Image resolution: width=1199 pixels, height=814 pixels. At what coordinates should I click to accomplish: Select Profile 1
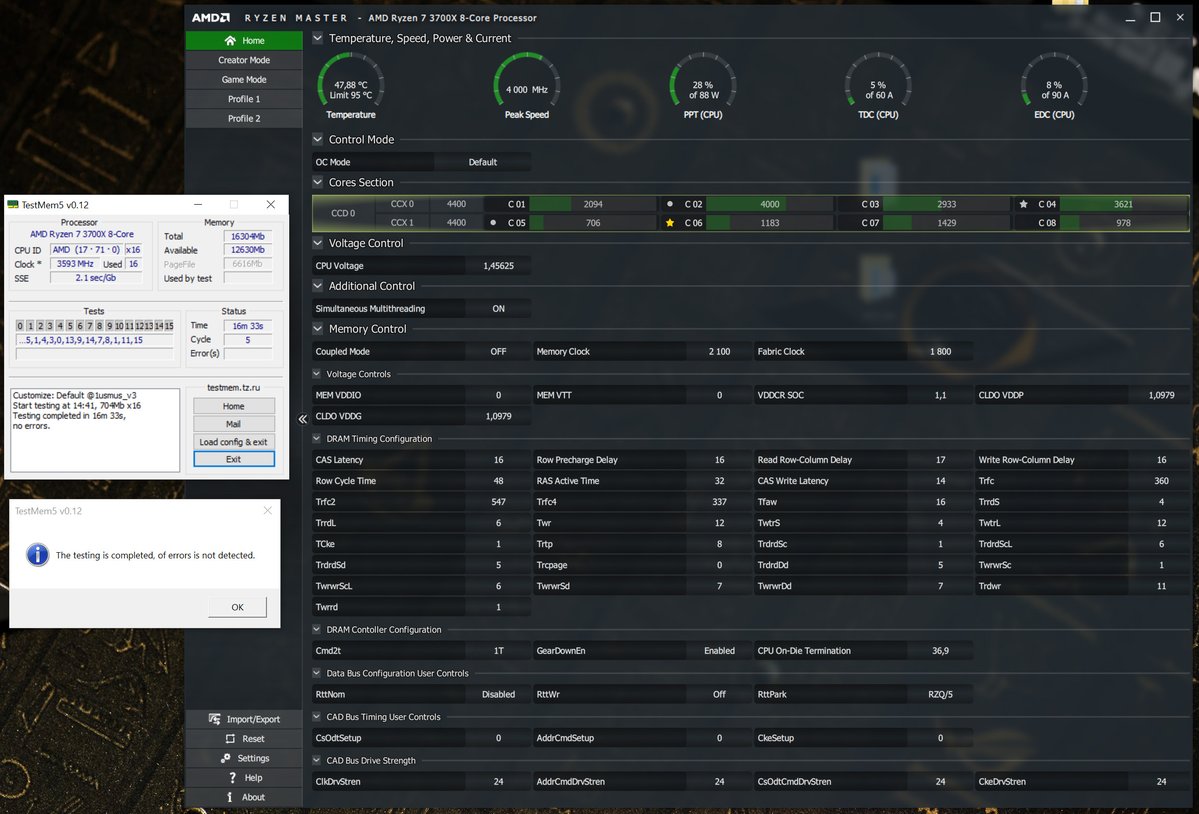tap(244, 99)
